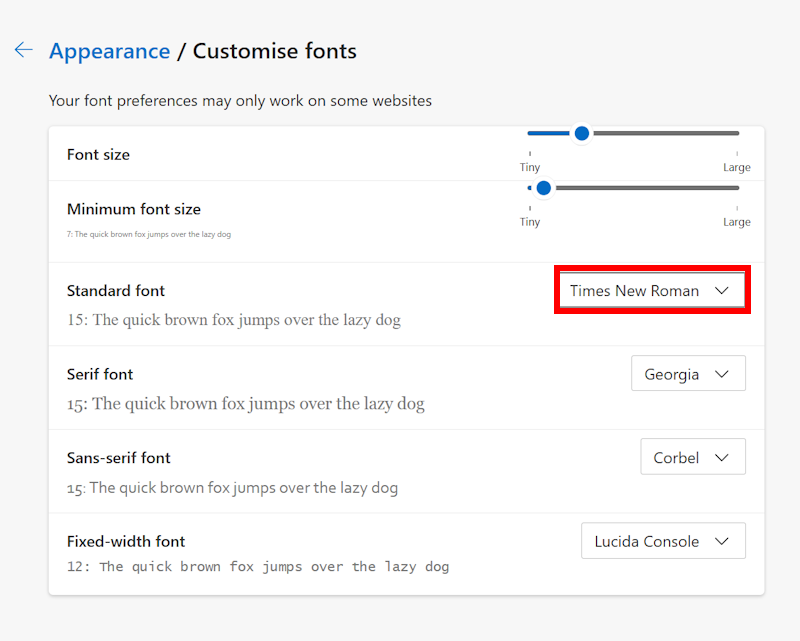Click the font preferences notice text
Image resolution: width=800 pixels, height=641 pixels.
pyautogui.click(x=240, y=101)
